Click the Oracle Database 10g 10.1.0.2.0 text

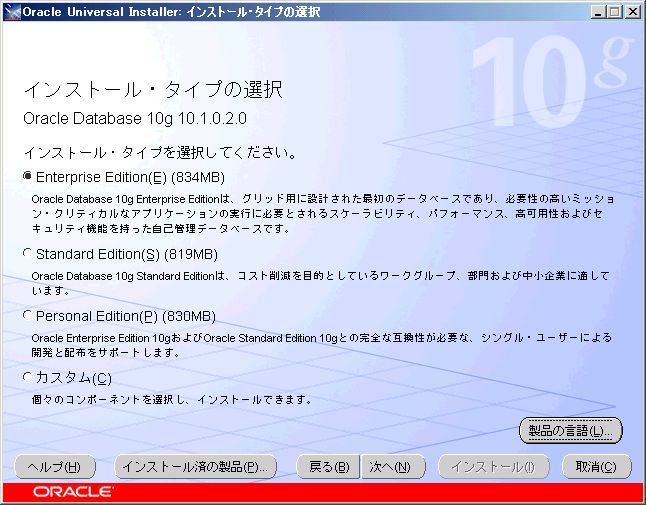[x=135, y=118]
